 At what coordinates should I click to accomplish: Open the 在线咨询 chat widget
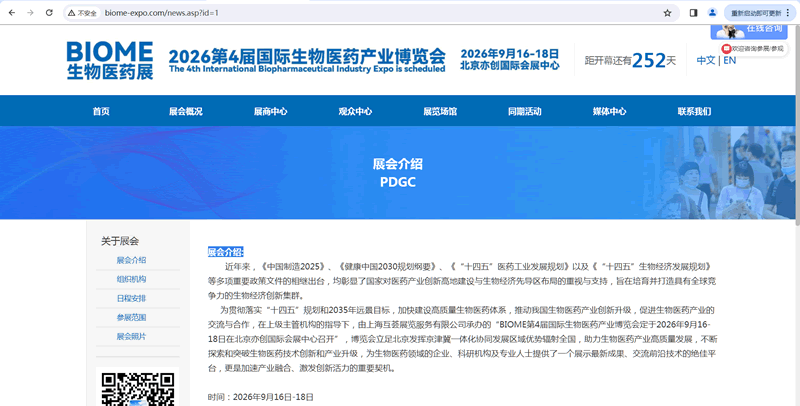[763, 29]
